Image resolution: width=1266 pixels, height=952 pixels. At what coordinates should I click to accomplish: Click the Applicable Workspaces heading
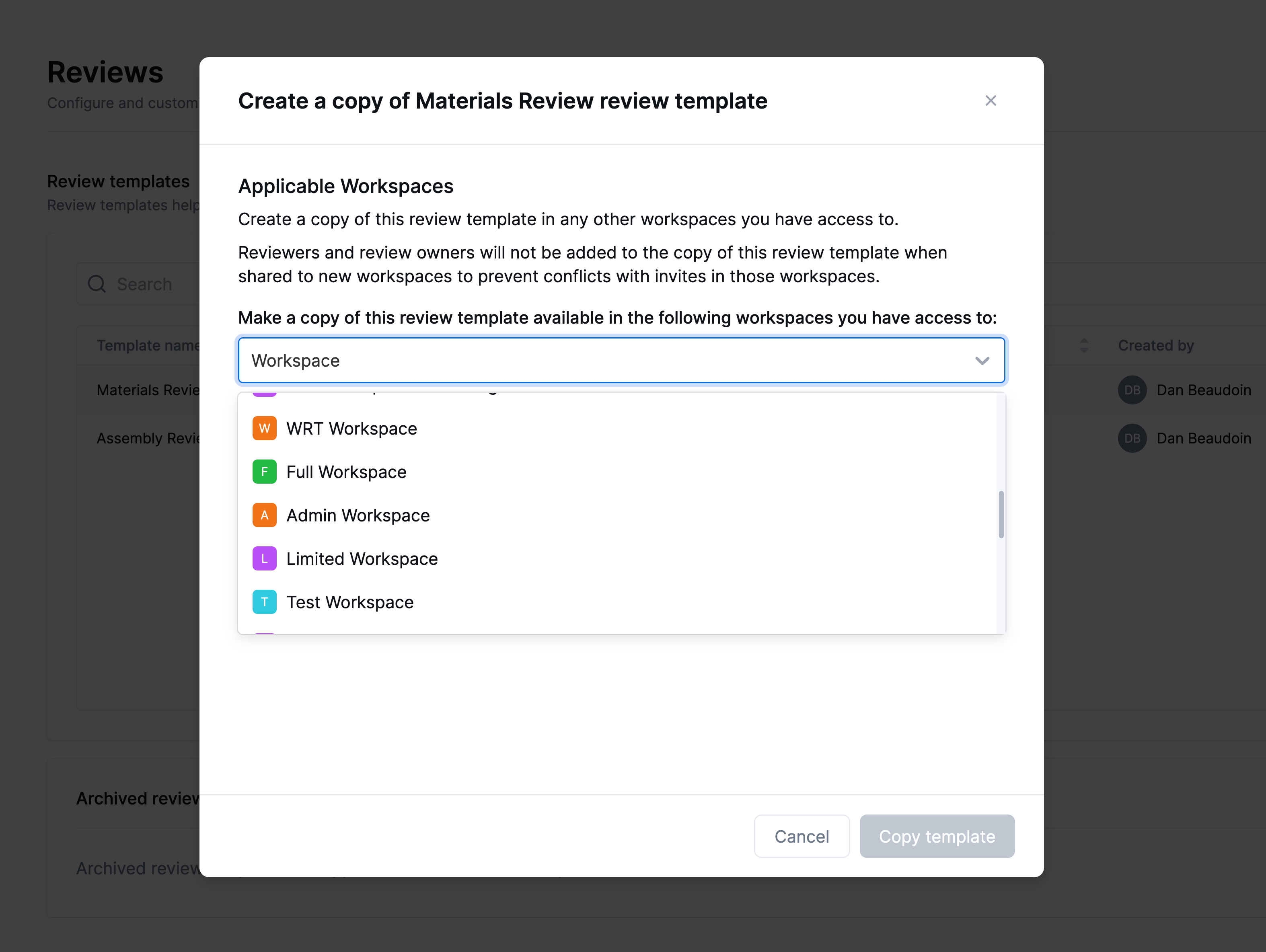click(x=346, y=187)
